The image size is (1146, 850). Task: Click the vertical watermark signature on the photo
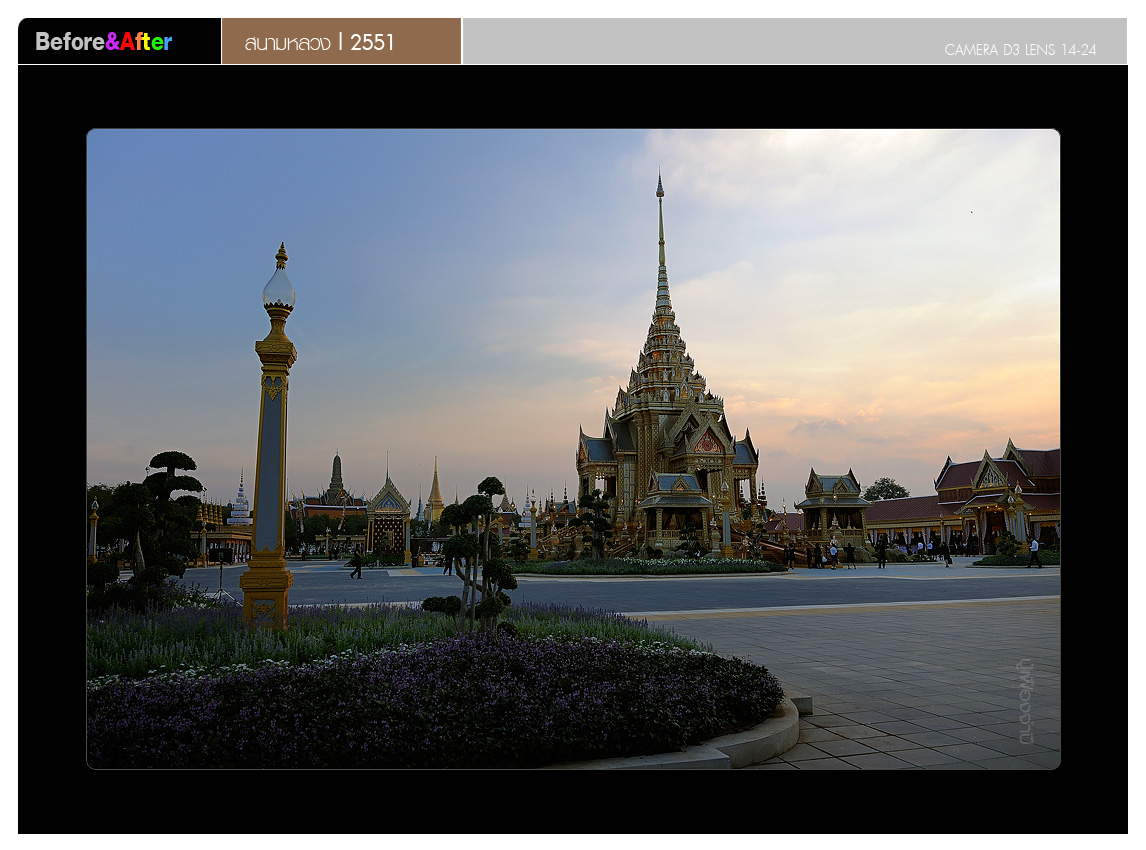pos(1025,701)
